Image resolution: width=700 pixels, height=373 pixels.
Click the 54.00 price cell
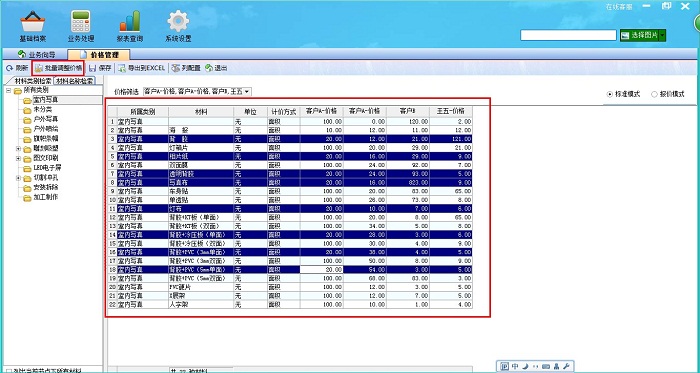coord(365,270)
